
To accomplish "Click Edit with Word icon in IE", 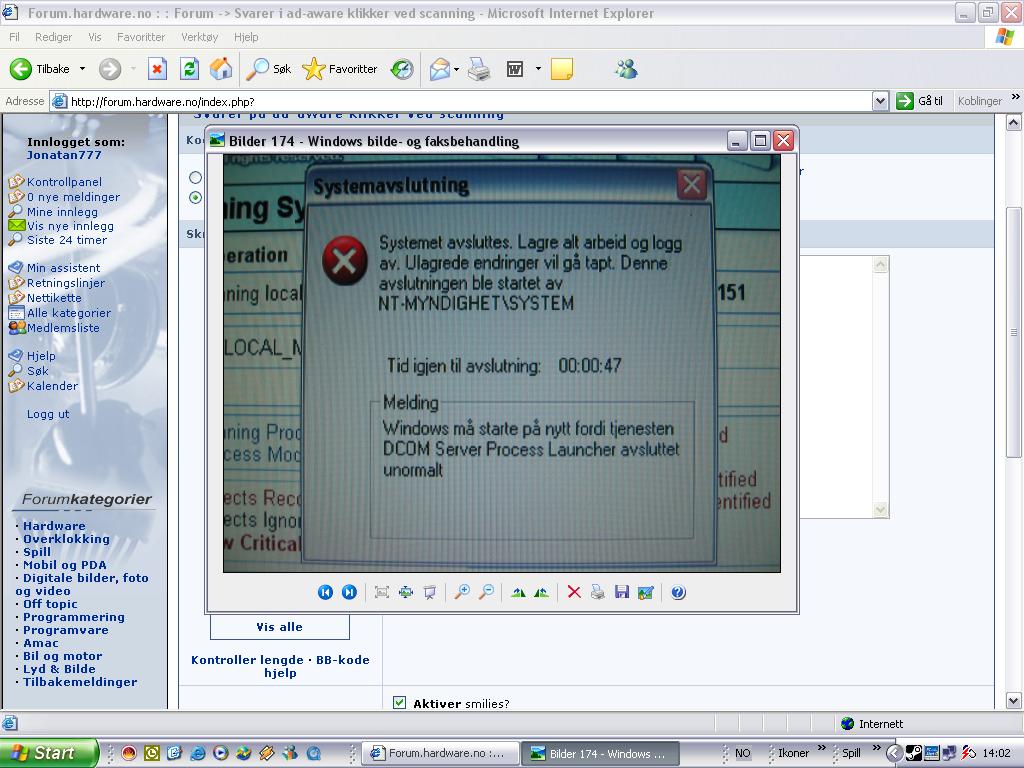I will pyautogui.click(x=515, y=69).
